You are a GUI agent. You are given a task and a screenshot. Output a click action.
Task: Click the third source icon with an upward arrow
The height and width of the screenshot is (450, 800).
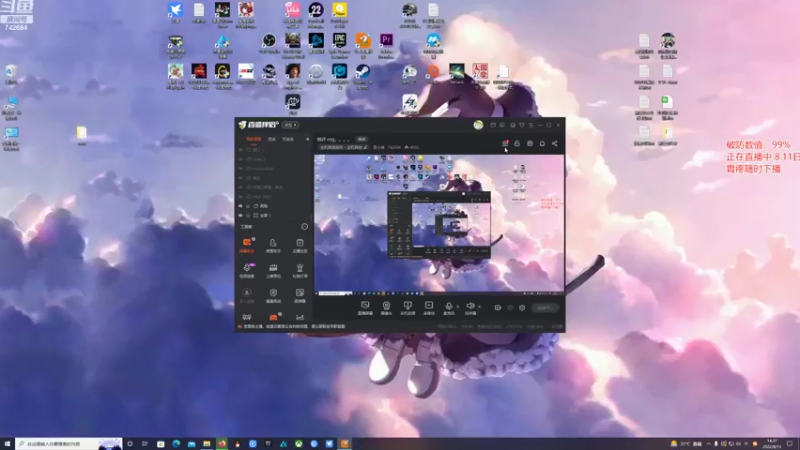pyautogui.click(x=407, y=307)
